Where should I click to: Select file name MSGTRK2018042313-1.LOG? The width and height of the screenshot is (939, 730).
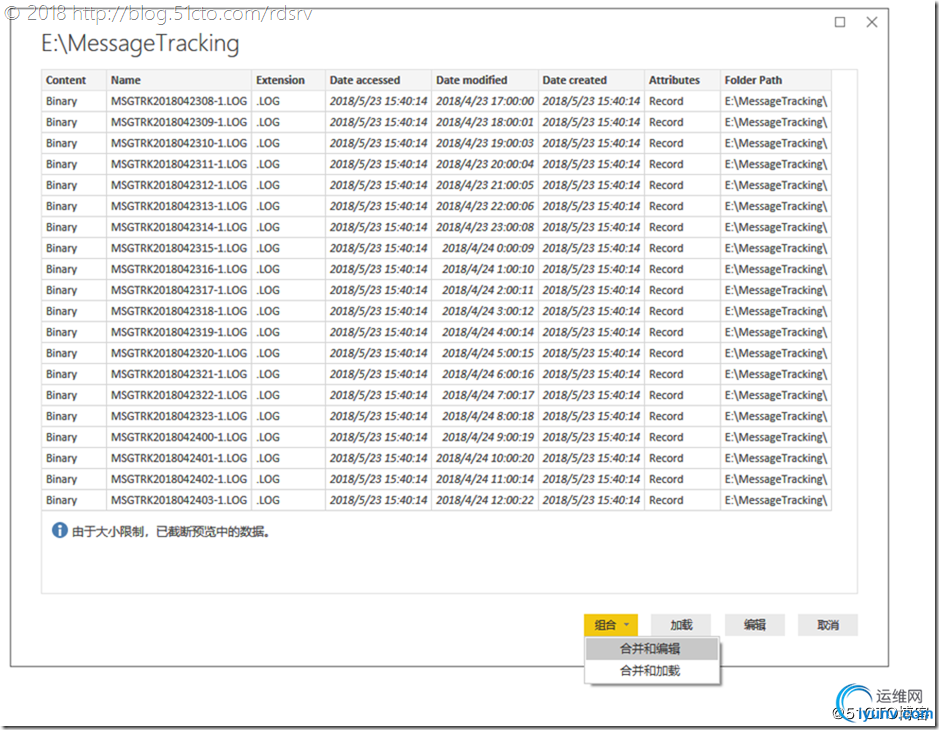click(x=178, y=206)
